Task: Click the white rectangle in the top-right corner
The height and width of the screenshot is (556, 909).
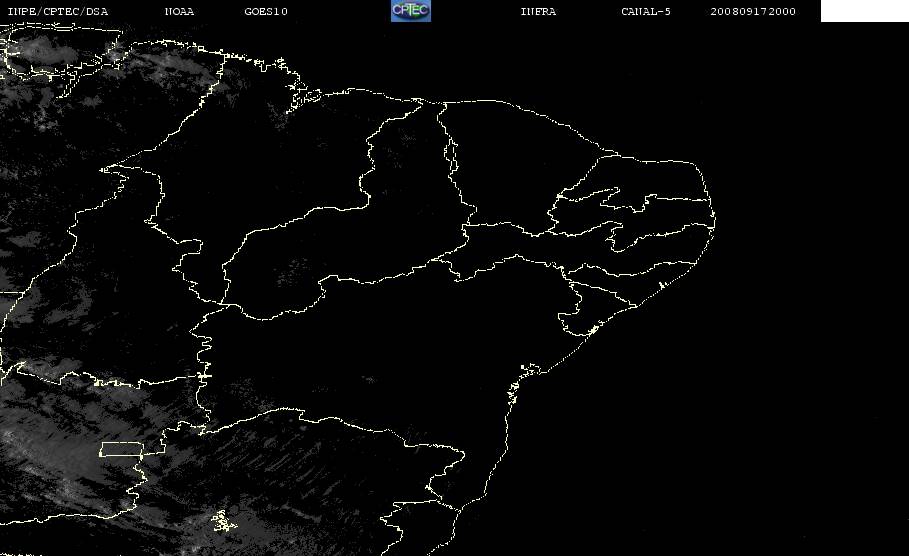Action: 864,11
